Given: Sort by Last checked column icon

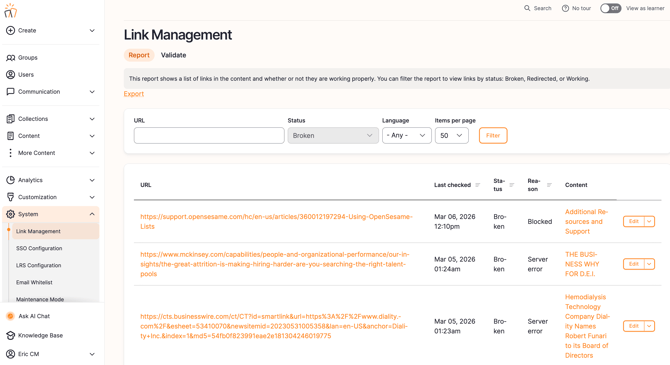Looking at the screenshot, I should point(478,185).
